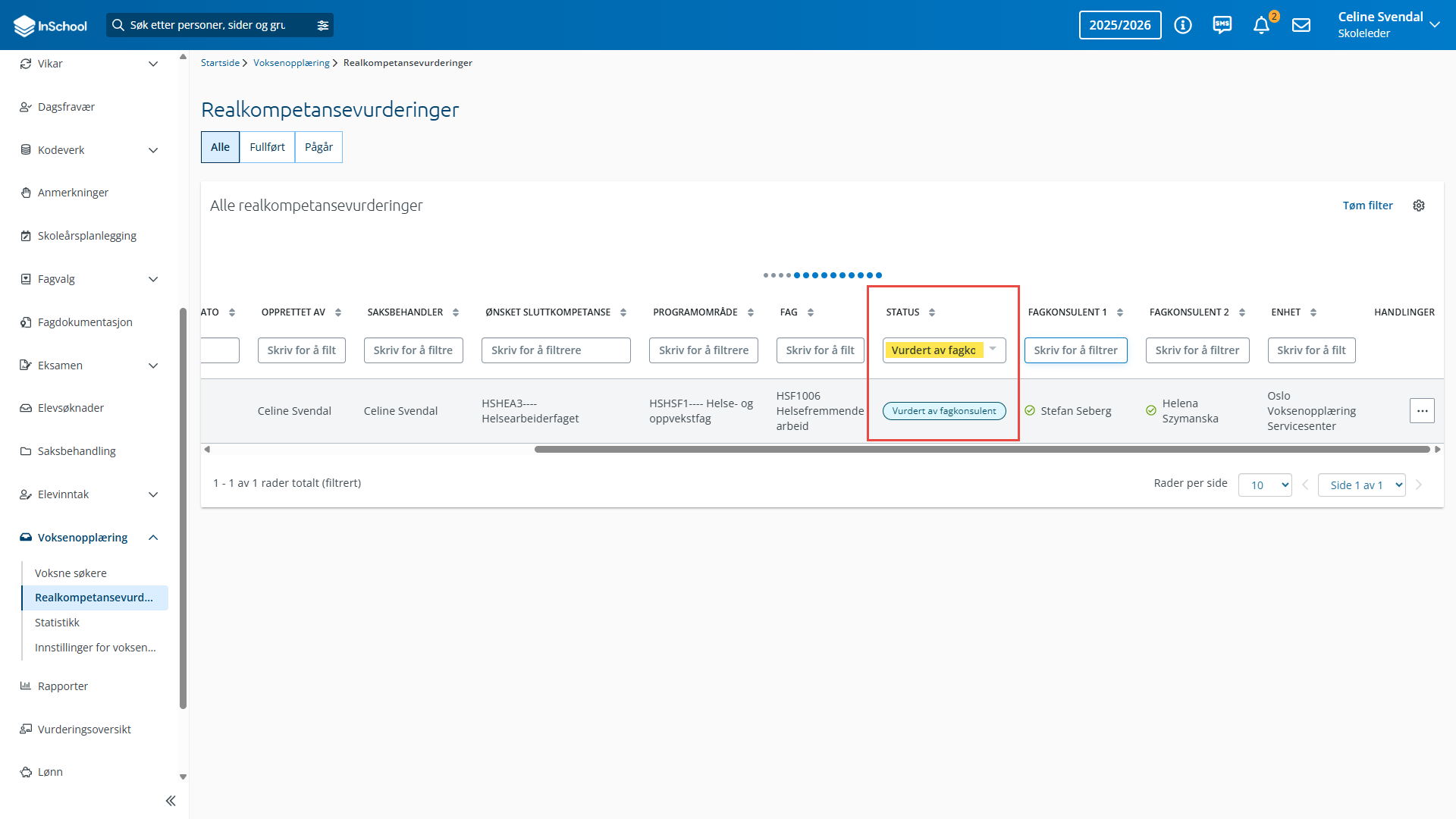This screenshot has width=1456, height=819.
Task: Click the InSchool logo
Action: [50, 25]
